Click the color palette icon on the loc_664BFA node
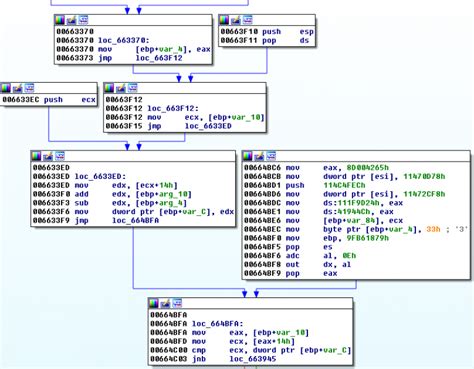 click(154, 304)
